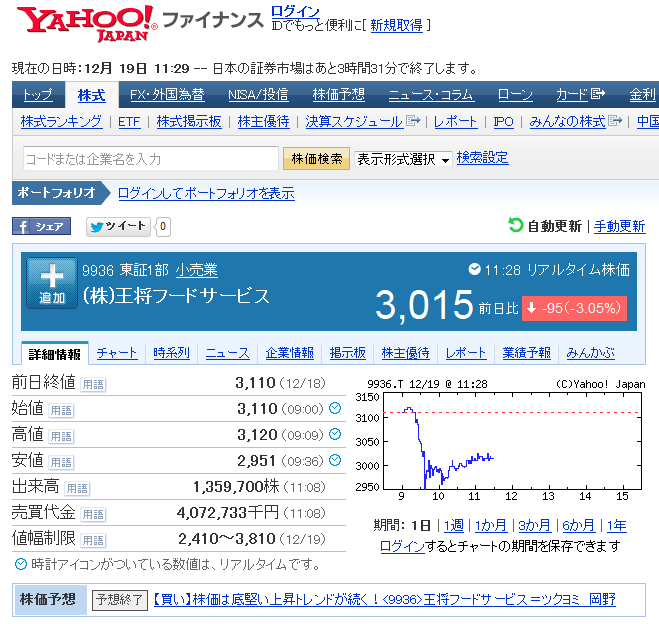Share on Facebook with シェア button

(41, 226)
